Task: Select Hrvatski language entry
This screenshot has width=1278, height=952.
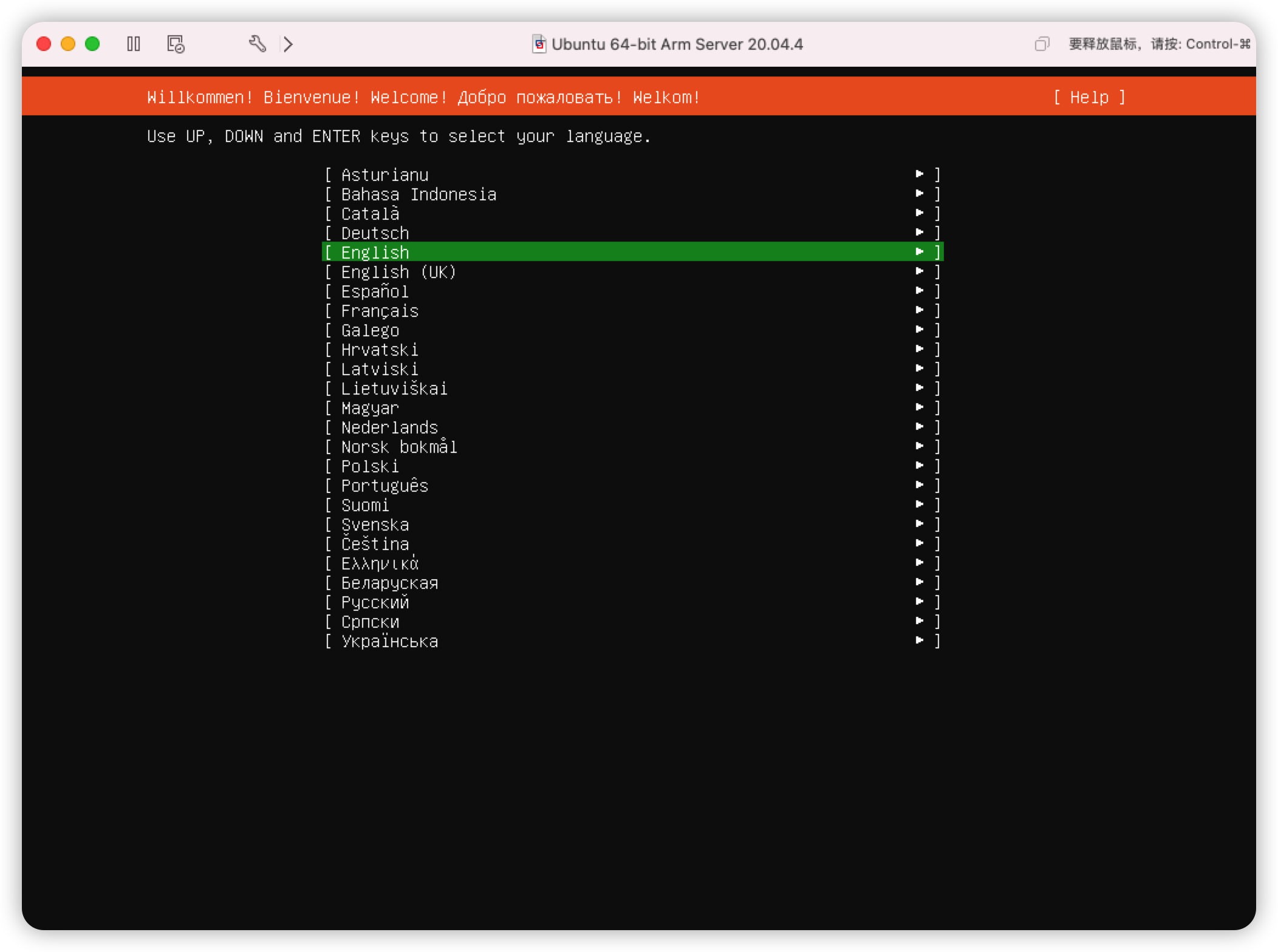Action: coord(632,350)
